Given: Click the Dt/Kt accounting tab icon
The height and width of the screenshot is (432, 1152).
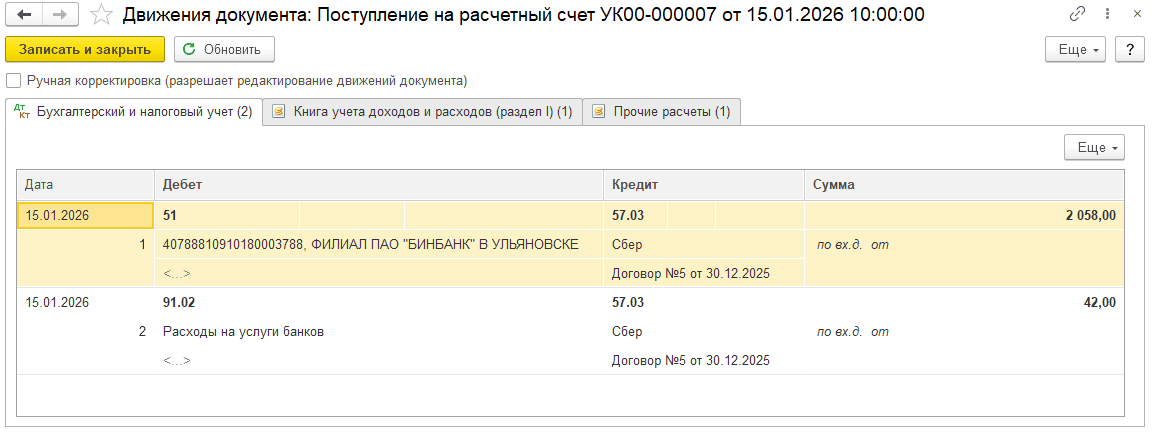Looking at the screenshot, I should click(21, 112).
